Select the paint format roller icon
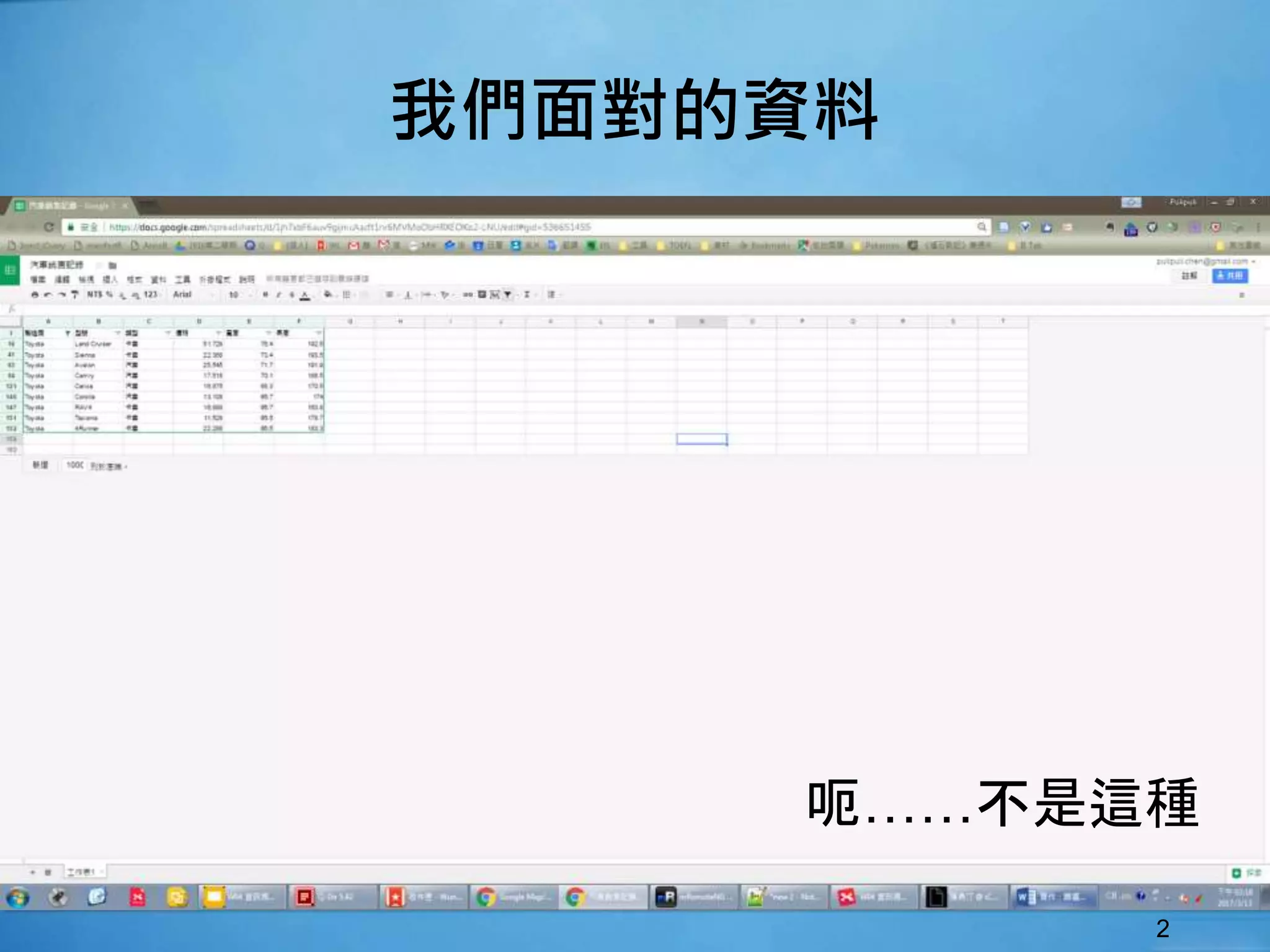The image size is (1270, 952). (x=74, y=295)
